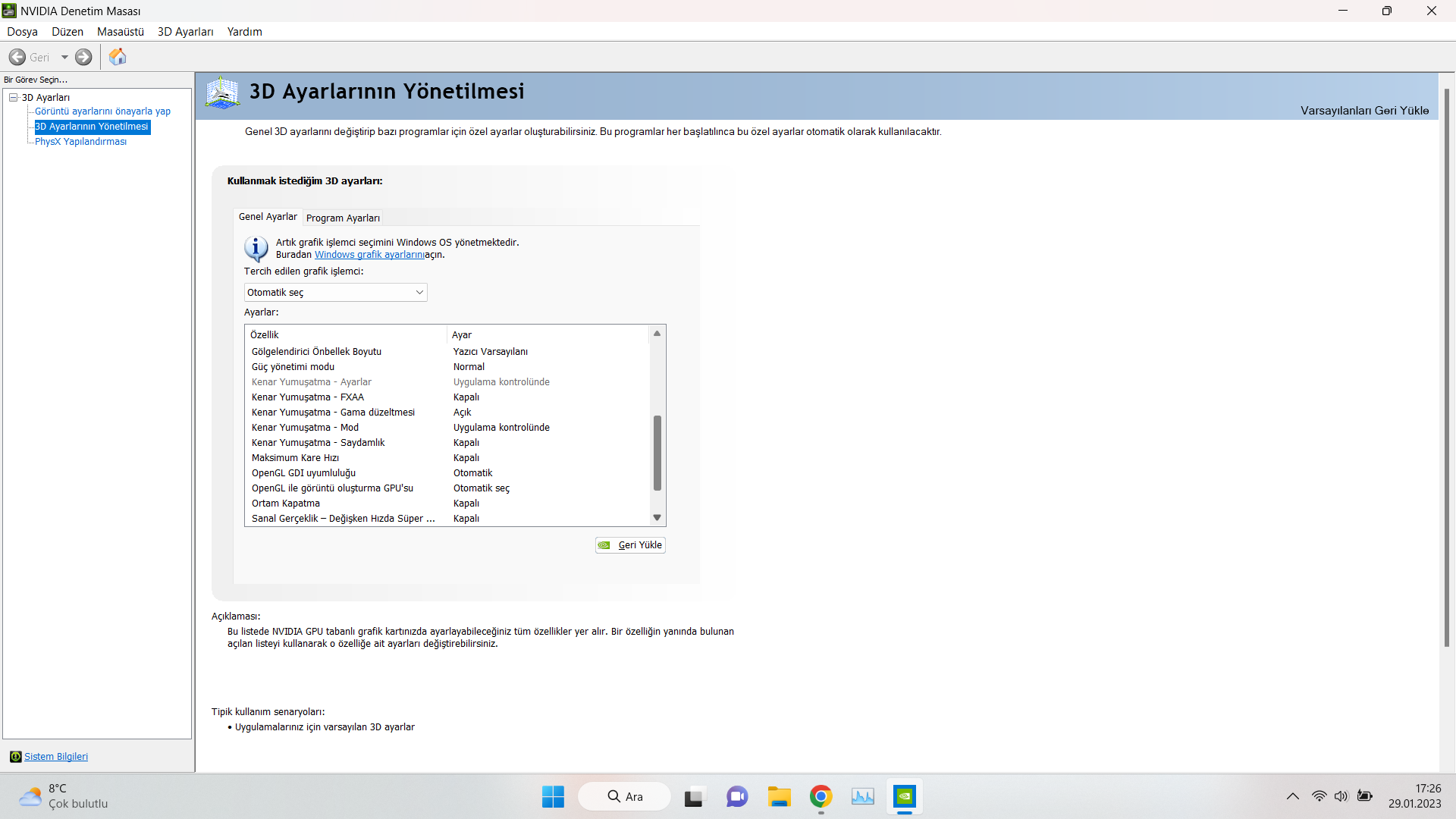Viewport: 1456px width, 819px height.
Task: Click Varsayılanları Geri Yükle link
Action: (1364, 111)
